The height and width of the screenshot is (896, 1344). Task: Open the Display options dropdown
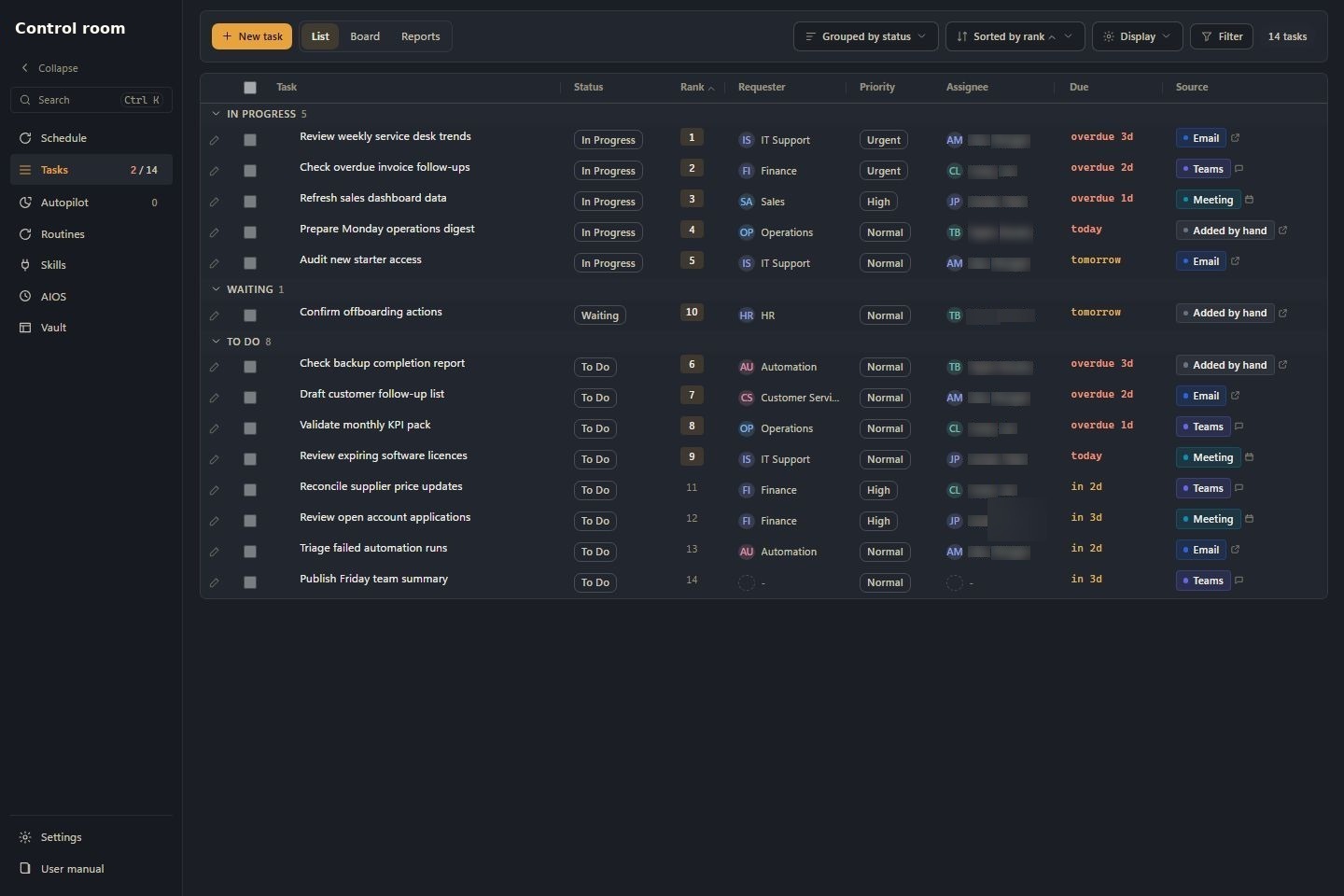coord(1137,36)
